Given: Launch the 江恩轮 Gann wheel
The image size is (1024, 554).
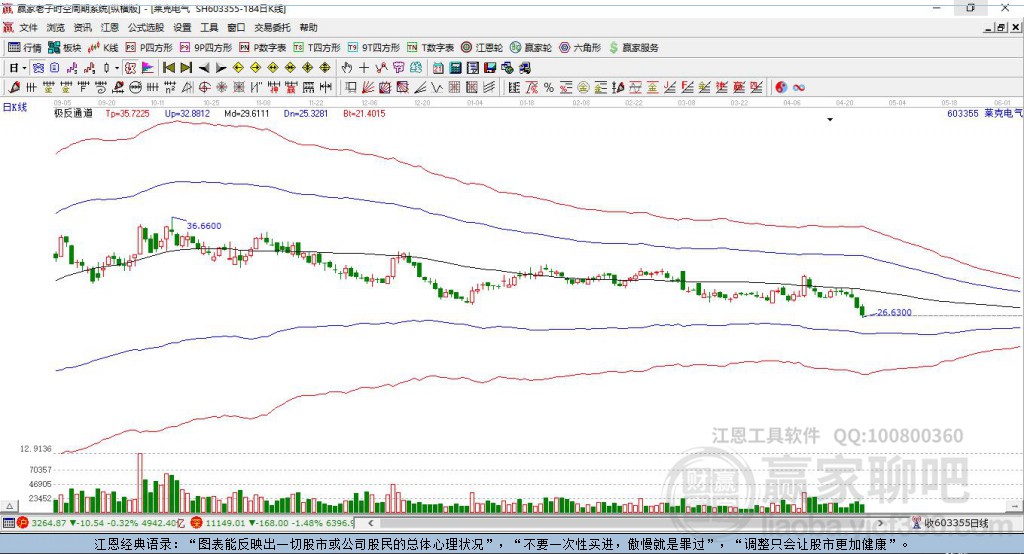Looking at the screenshot, I should 481,48.
